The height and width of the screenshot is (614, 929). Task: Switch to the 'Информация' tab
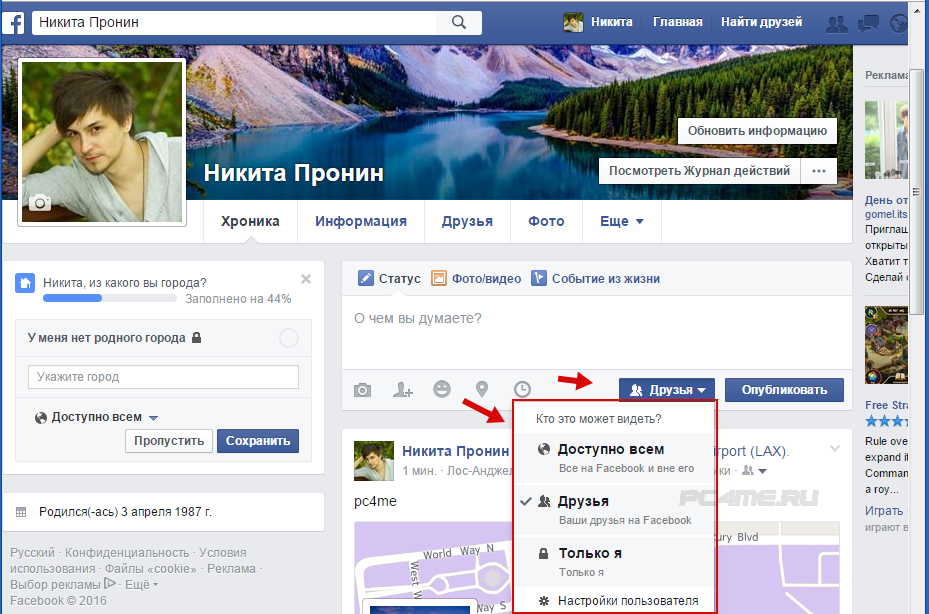(361, 222)
